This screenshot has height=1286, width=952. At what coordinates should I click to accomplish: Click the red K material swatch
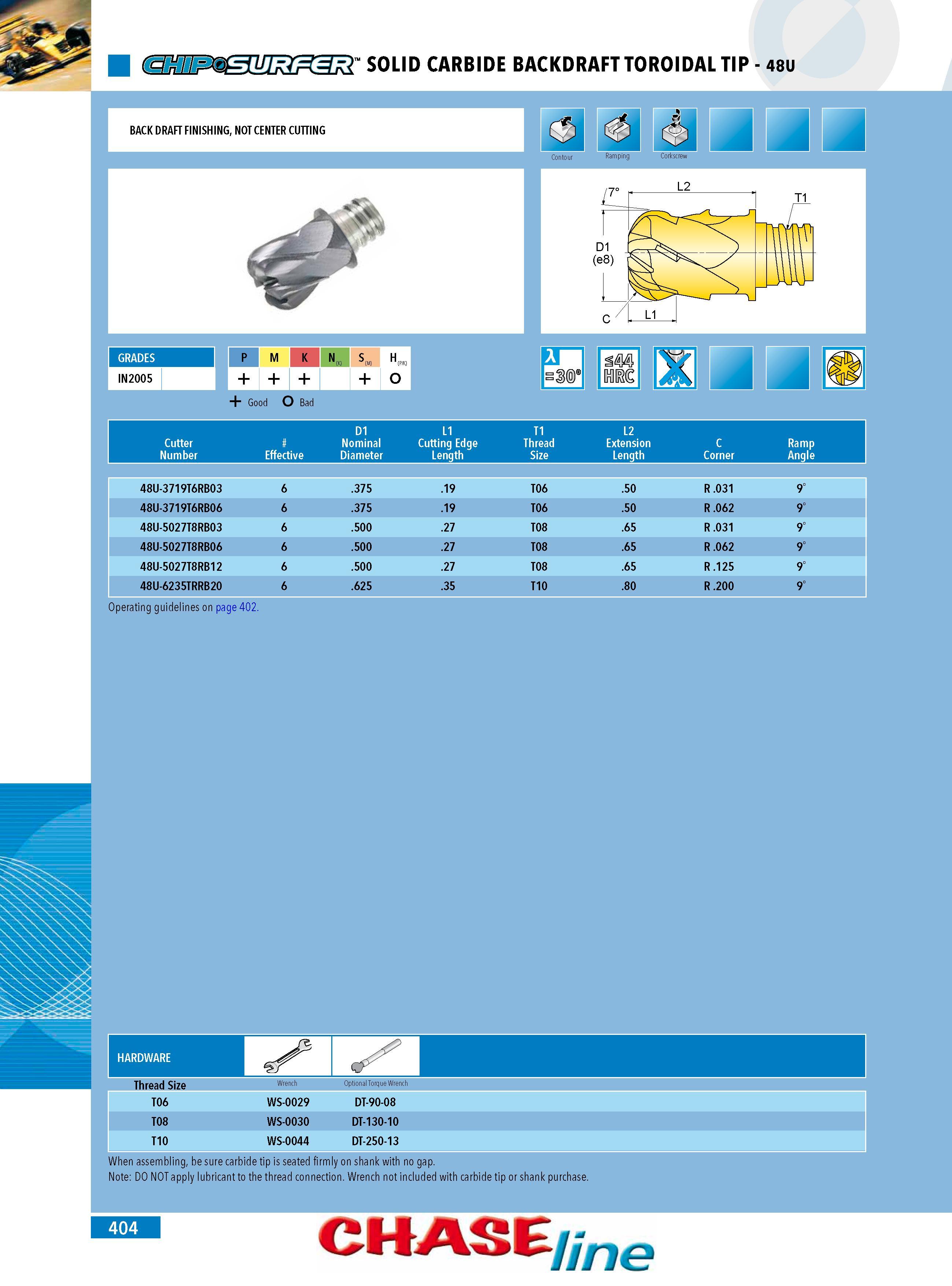coord(304,357)
